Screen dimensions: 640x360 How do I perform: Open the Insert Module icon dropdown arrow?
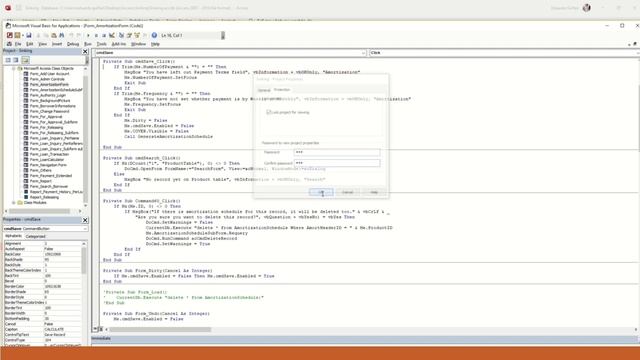pos(22,36)
